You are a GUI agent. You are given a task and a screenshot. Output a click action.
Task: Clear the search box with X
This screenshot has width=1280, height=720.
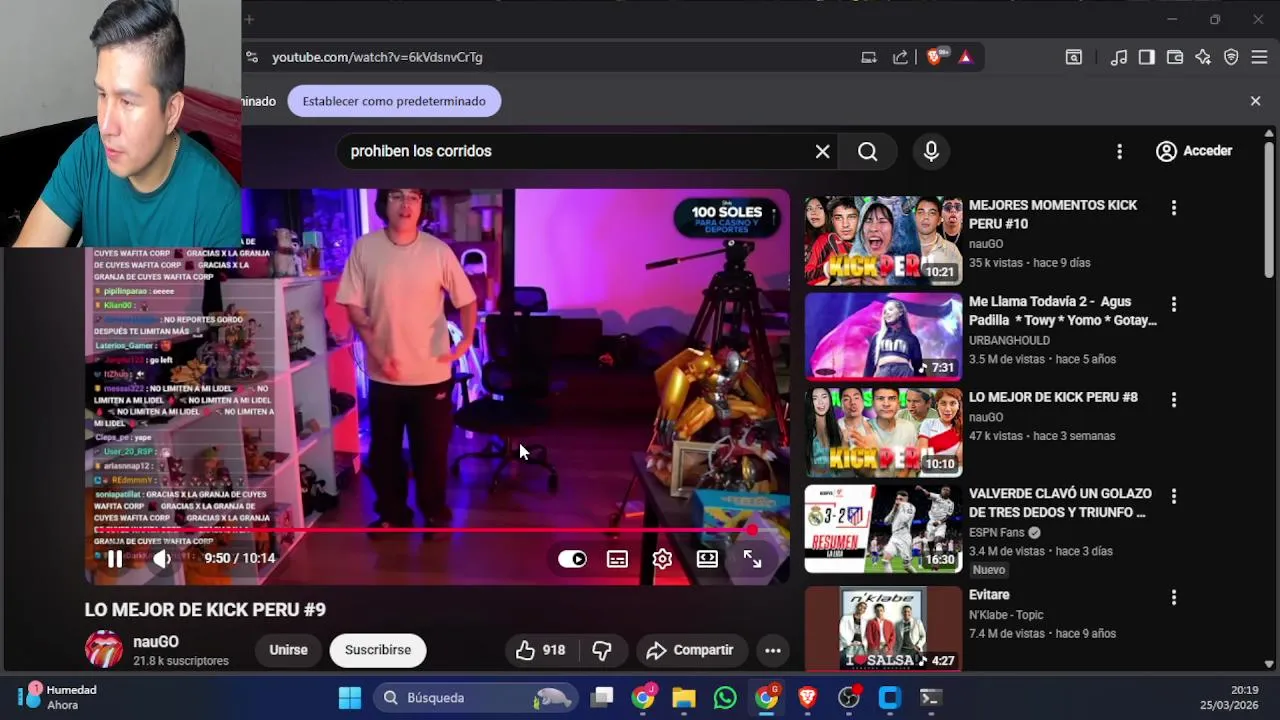(822, 151)
